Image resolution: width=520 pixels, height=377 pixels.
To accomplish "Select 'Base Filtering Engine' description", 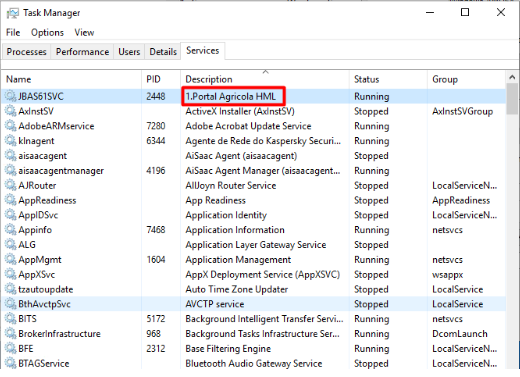I will (228, 349).
